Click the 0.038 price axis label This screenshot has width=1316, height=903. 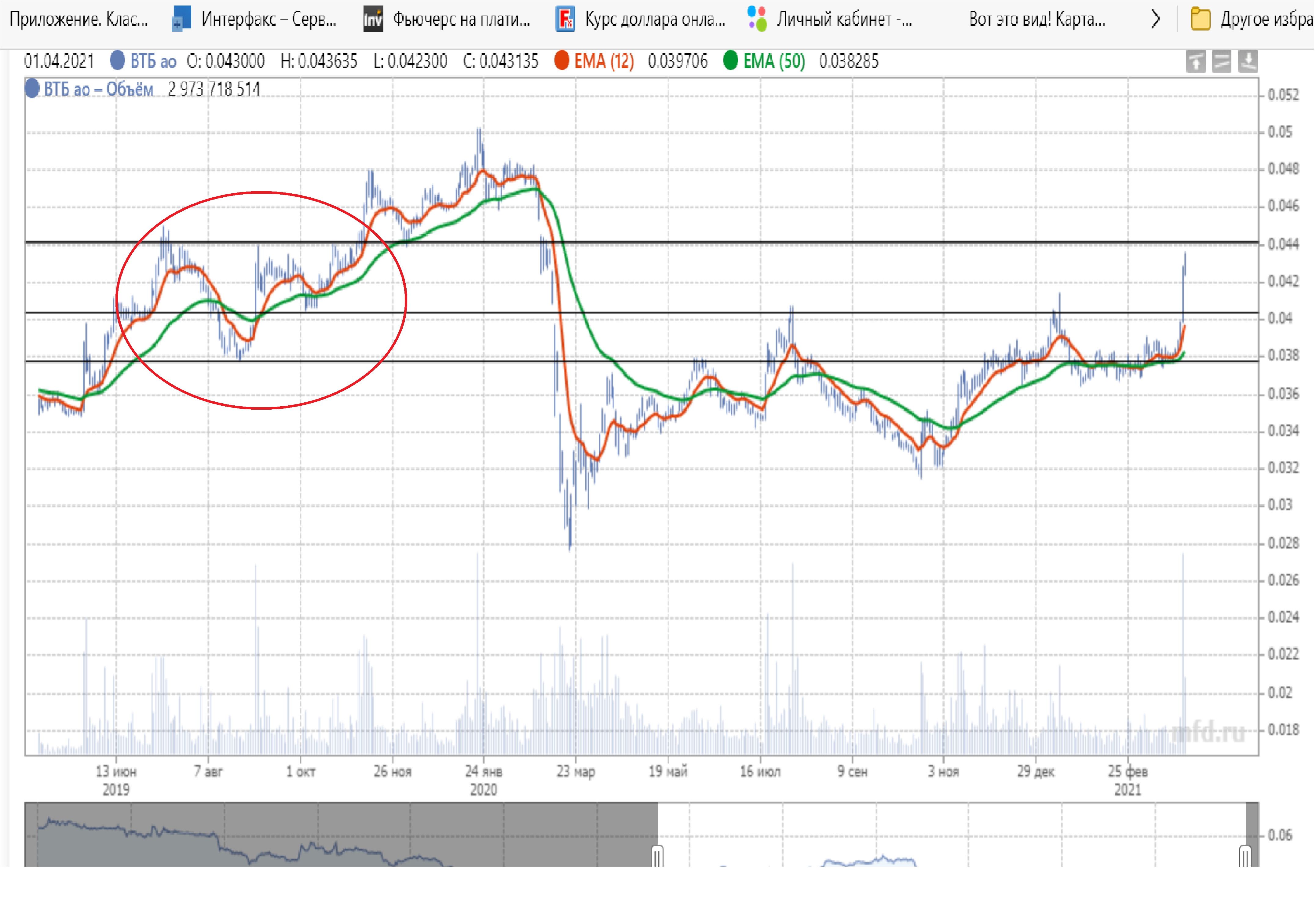tap(1284, 355)
